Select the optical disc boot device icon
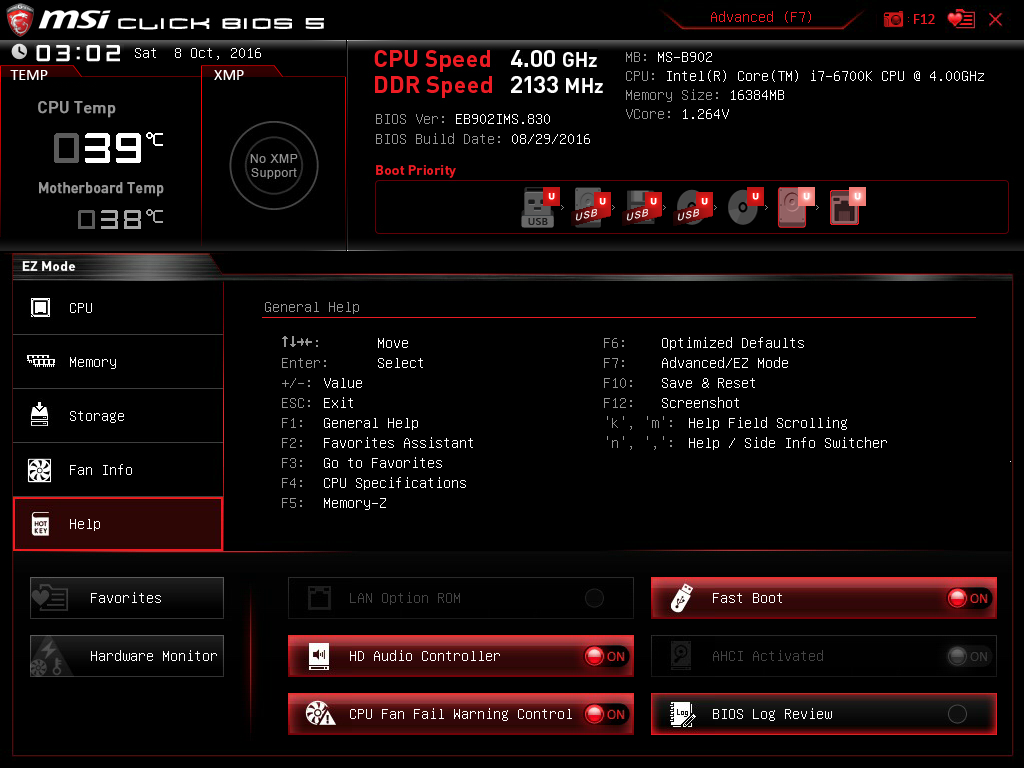Screen dimensions: 1024x768 [x=745, y=207]
